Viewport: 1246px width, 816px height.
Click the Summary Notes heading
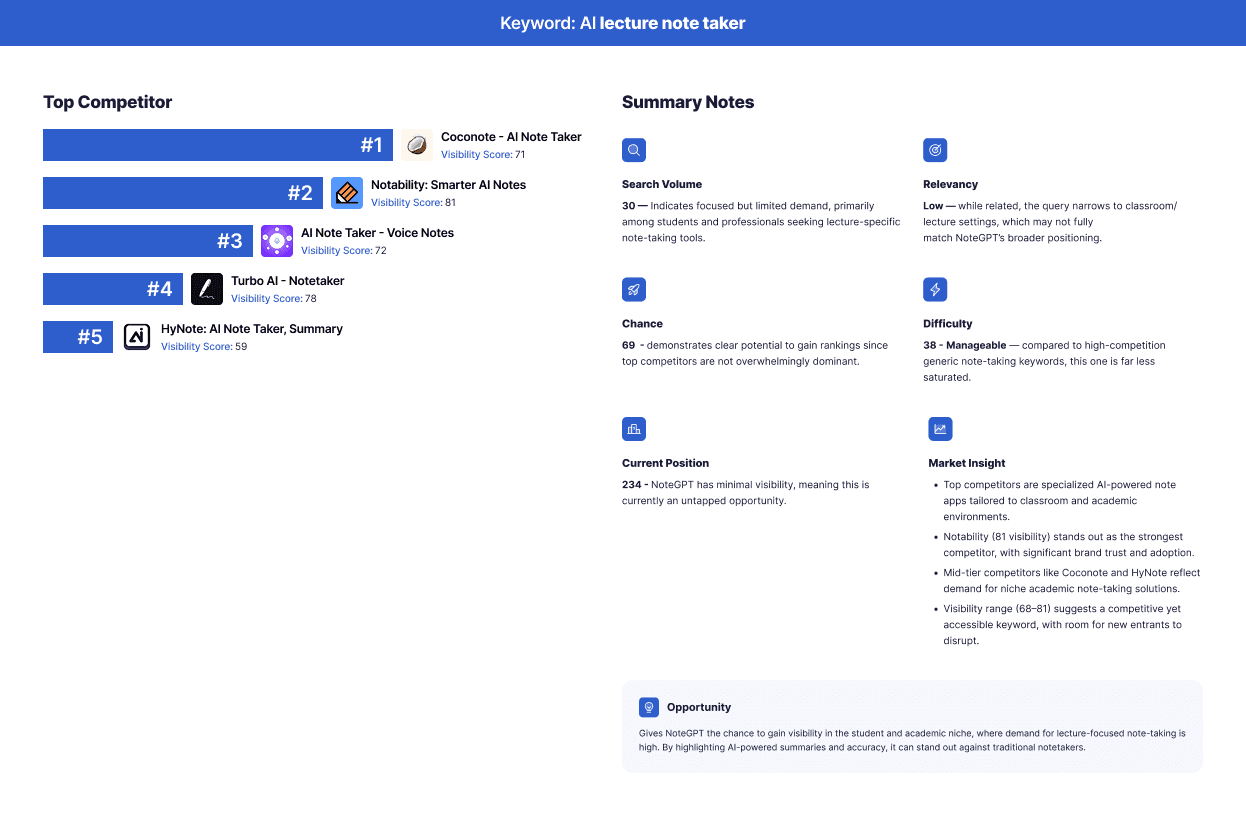(x=688, y=102)
